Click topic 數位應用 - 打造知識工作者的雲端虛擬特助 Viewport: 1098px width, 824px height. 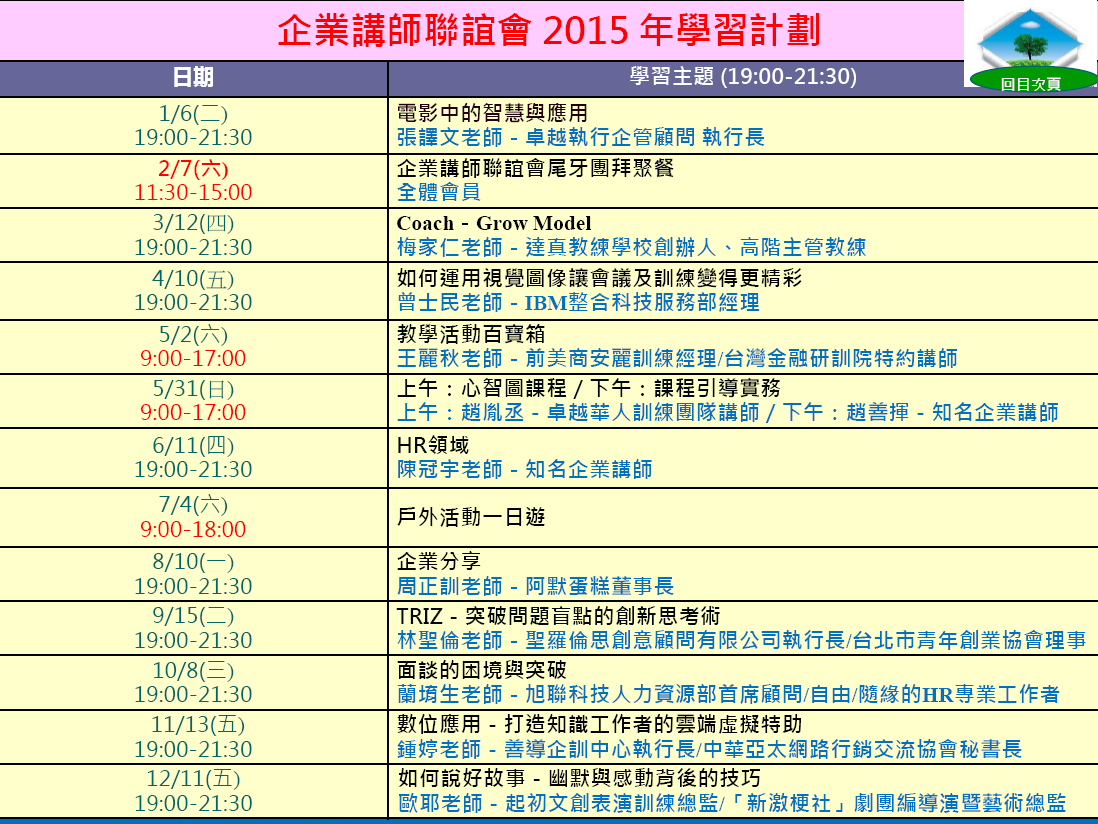[x=599, y=725]
